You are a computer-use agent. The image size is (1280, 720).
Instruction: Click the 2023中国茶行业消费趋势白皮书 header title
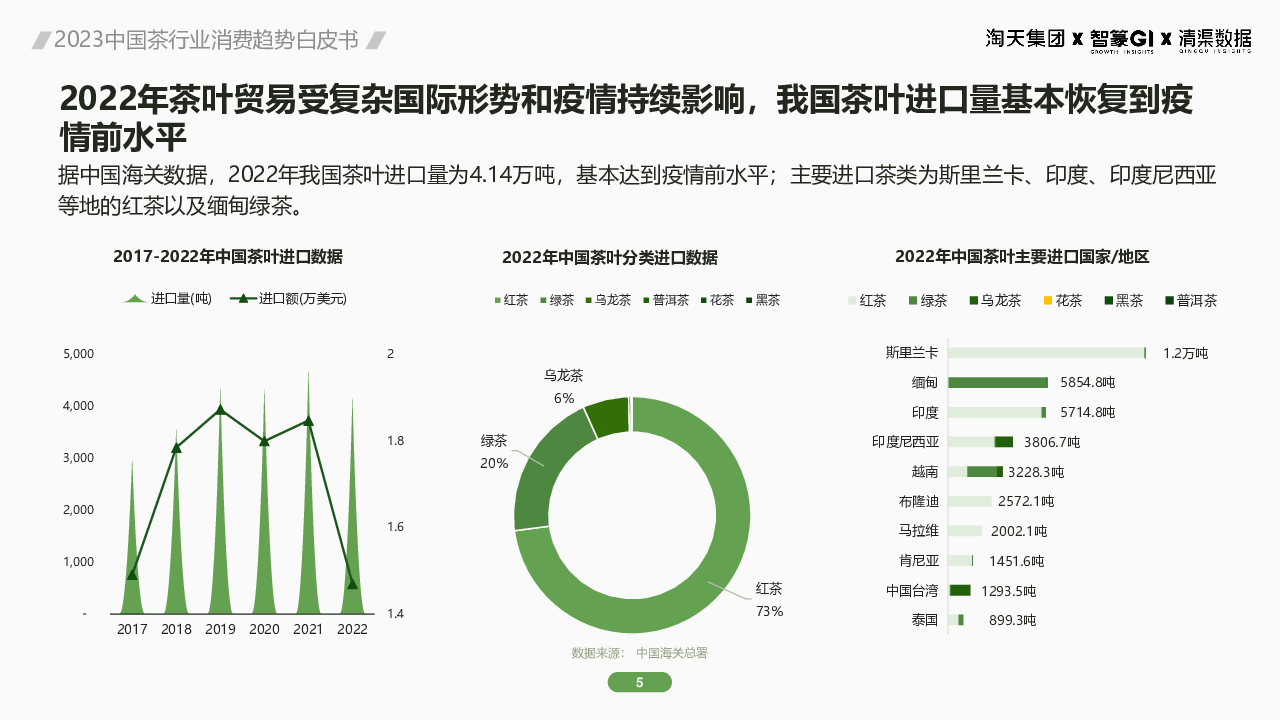tap(206, 40)
